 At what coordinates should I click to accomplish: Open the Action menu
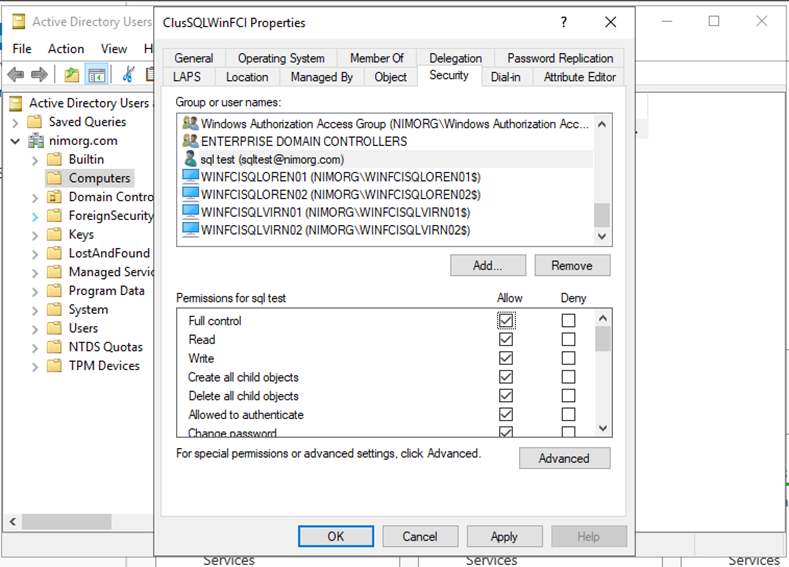point(66,49)
